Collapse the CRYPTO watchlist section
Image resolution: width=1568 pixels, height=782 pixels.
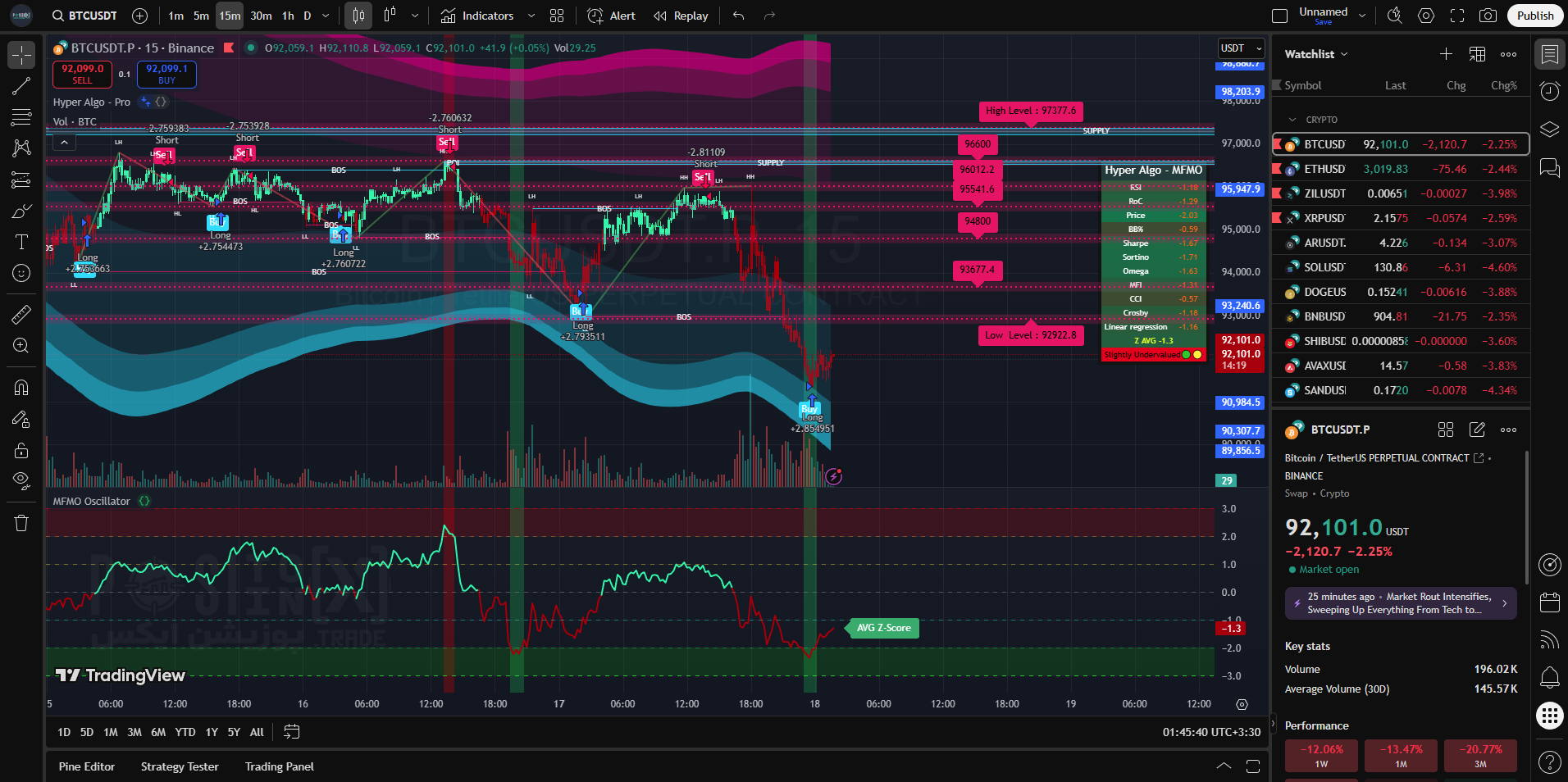[x=1293, y=120]
